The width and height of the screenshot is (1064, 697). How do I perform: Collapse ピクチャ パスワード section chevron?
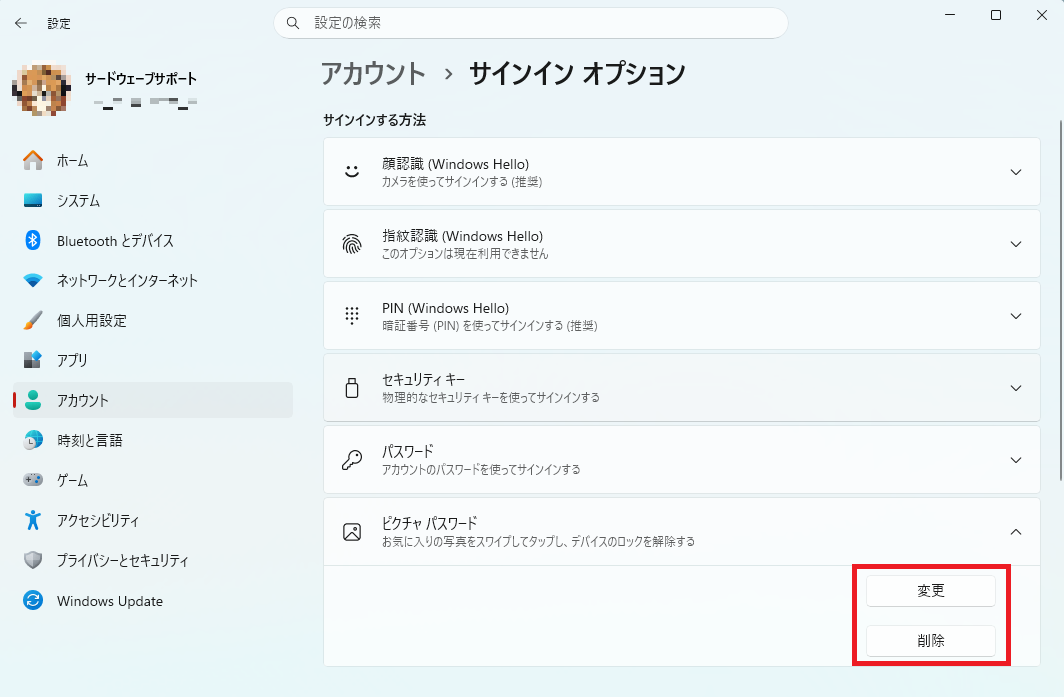[1016, 531]
